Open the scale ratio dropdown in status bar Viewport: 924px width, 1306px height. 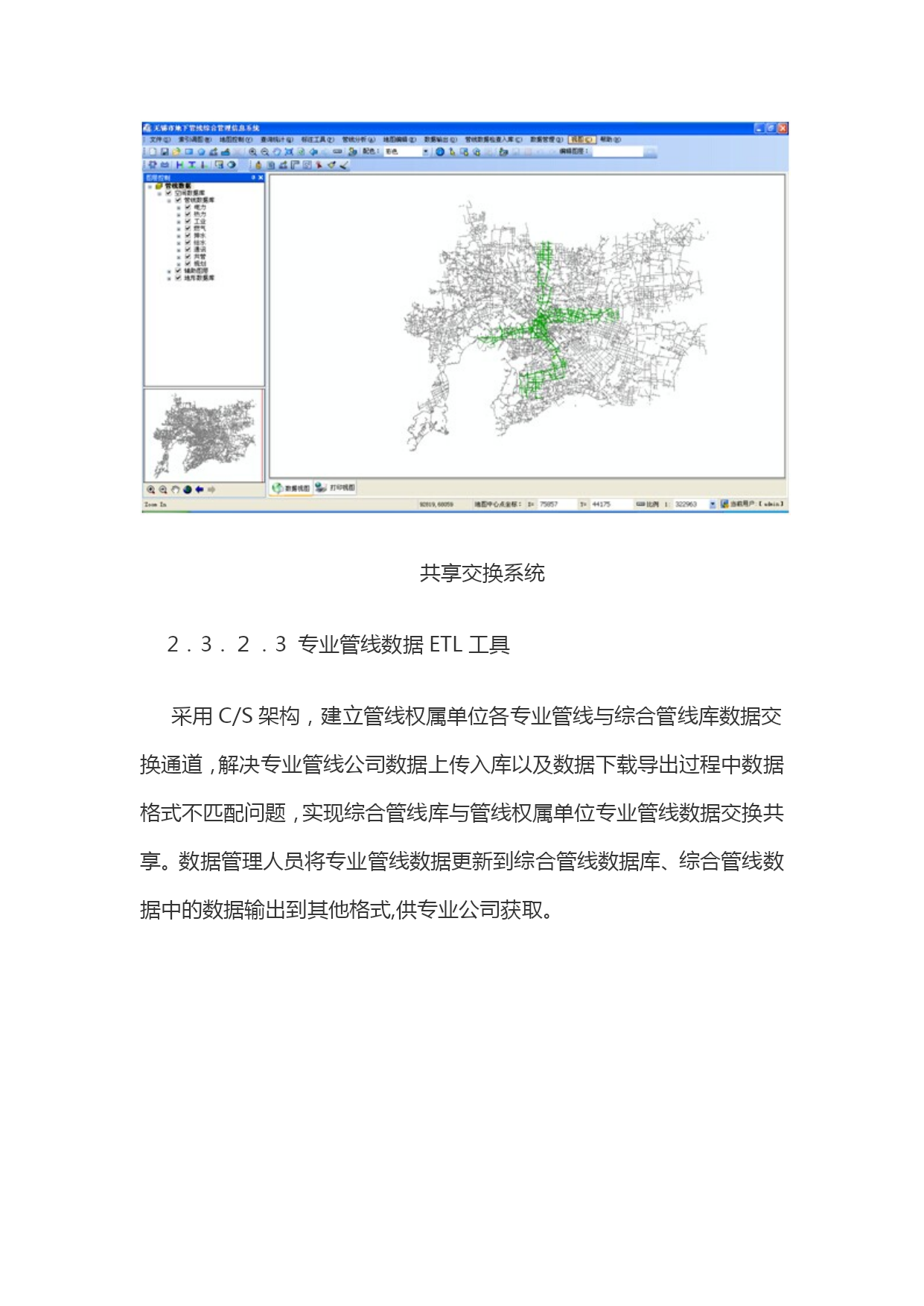(712, 505)
